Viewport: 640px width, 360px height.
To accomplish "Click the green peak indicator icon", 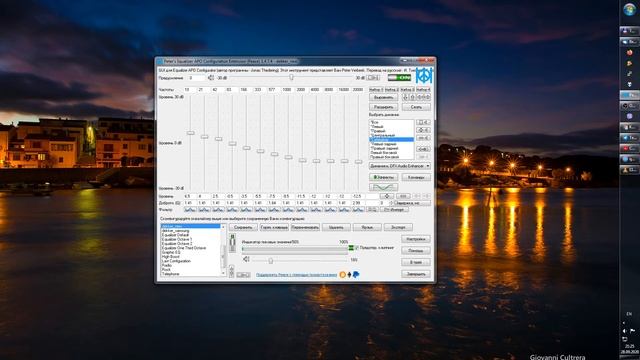I will coord(351,248).
